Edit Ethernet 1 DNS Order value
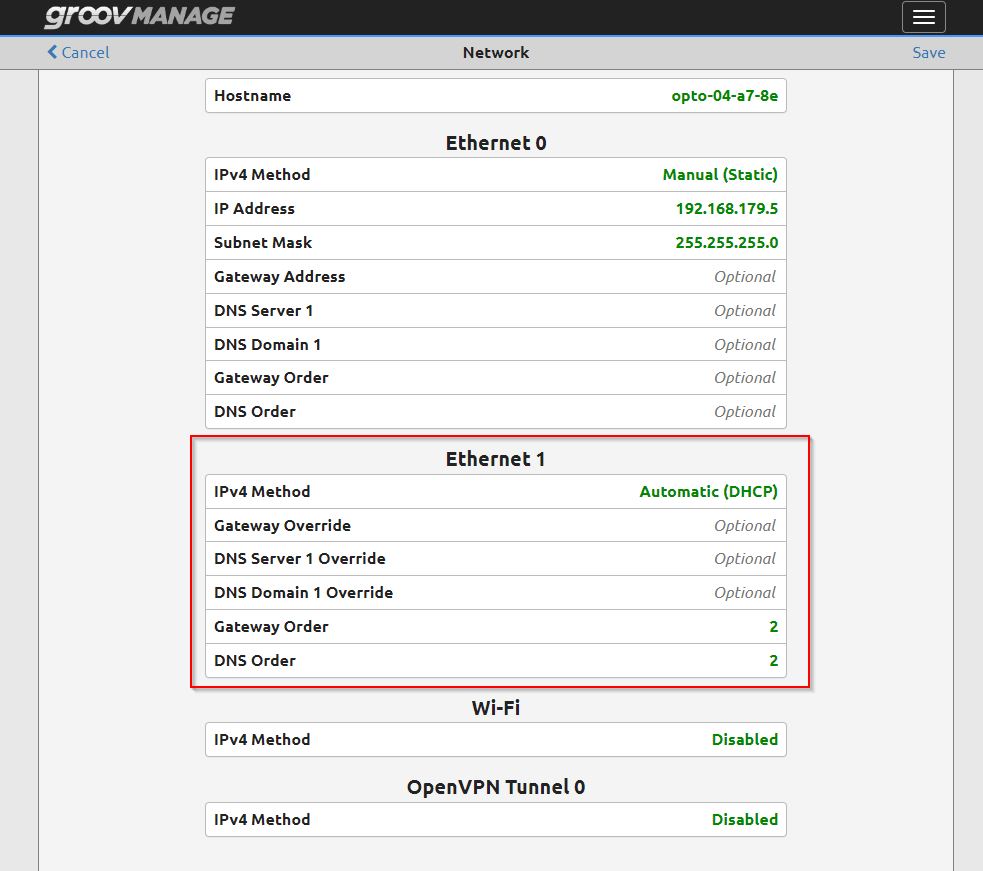 pos(495,660)
